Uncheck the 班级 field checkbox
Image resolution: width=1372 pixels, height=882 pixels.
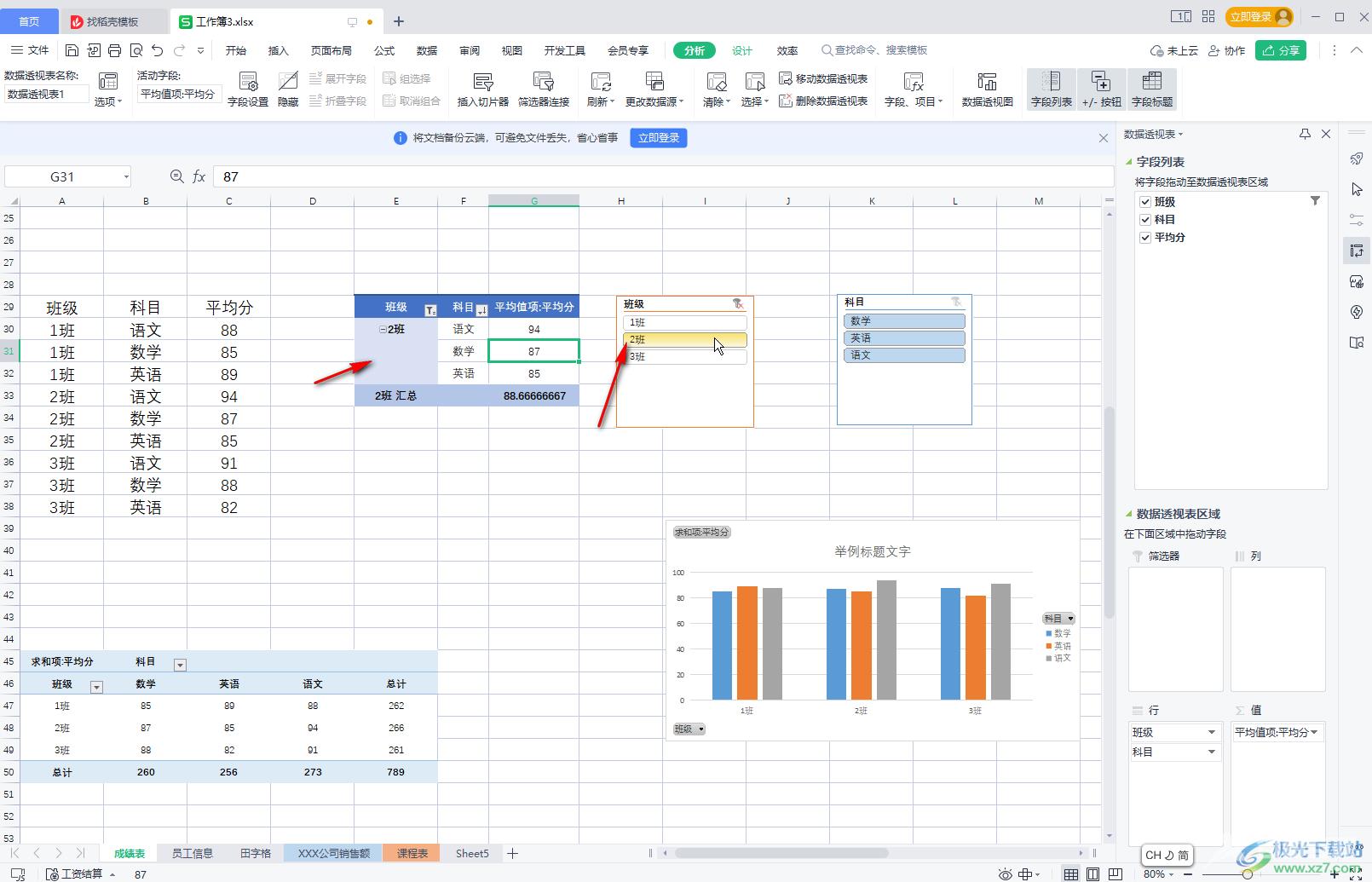click(1145, 202)
